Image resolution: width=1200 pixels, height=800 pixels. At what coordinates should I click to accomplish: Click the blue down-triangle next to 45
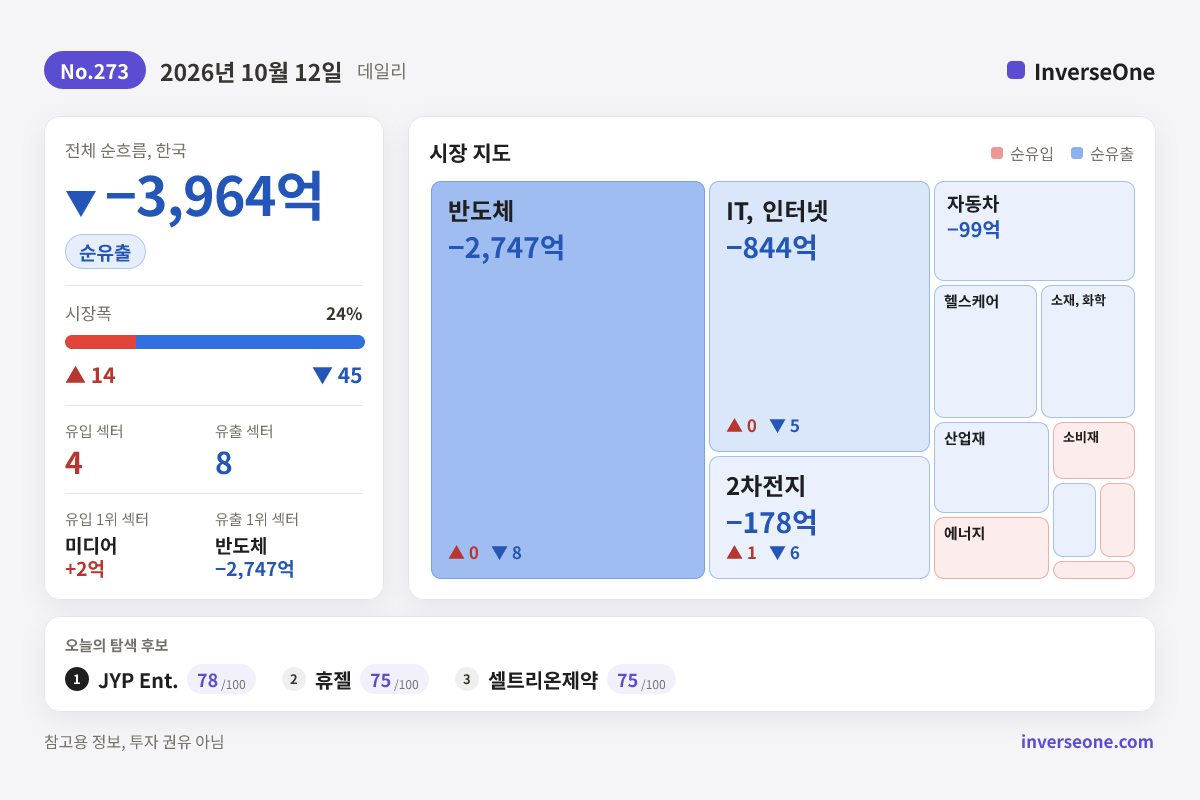[322, 375]
